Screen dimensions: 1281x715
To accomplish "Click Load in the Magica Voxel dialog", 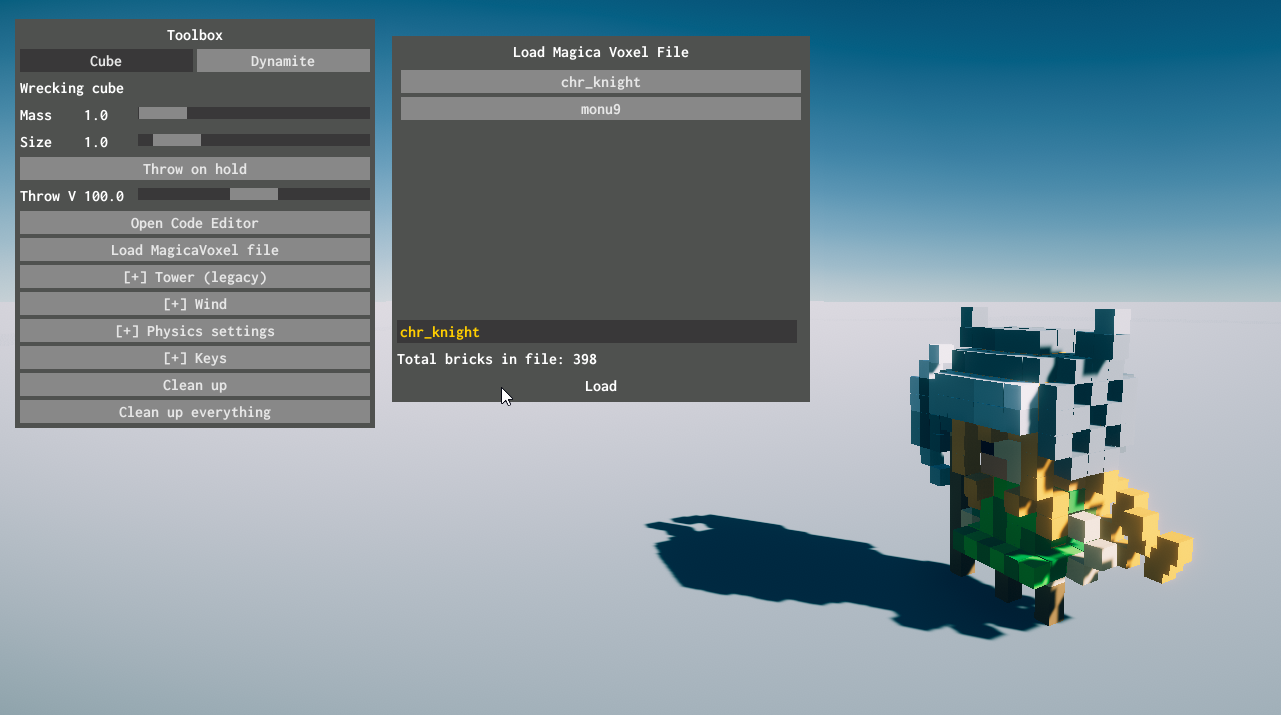I will [601, 386].
